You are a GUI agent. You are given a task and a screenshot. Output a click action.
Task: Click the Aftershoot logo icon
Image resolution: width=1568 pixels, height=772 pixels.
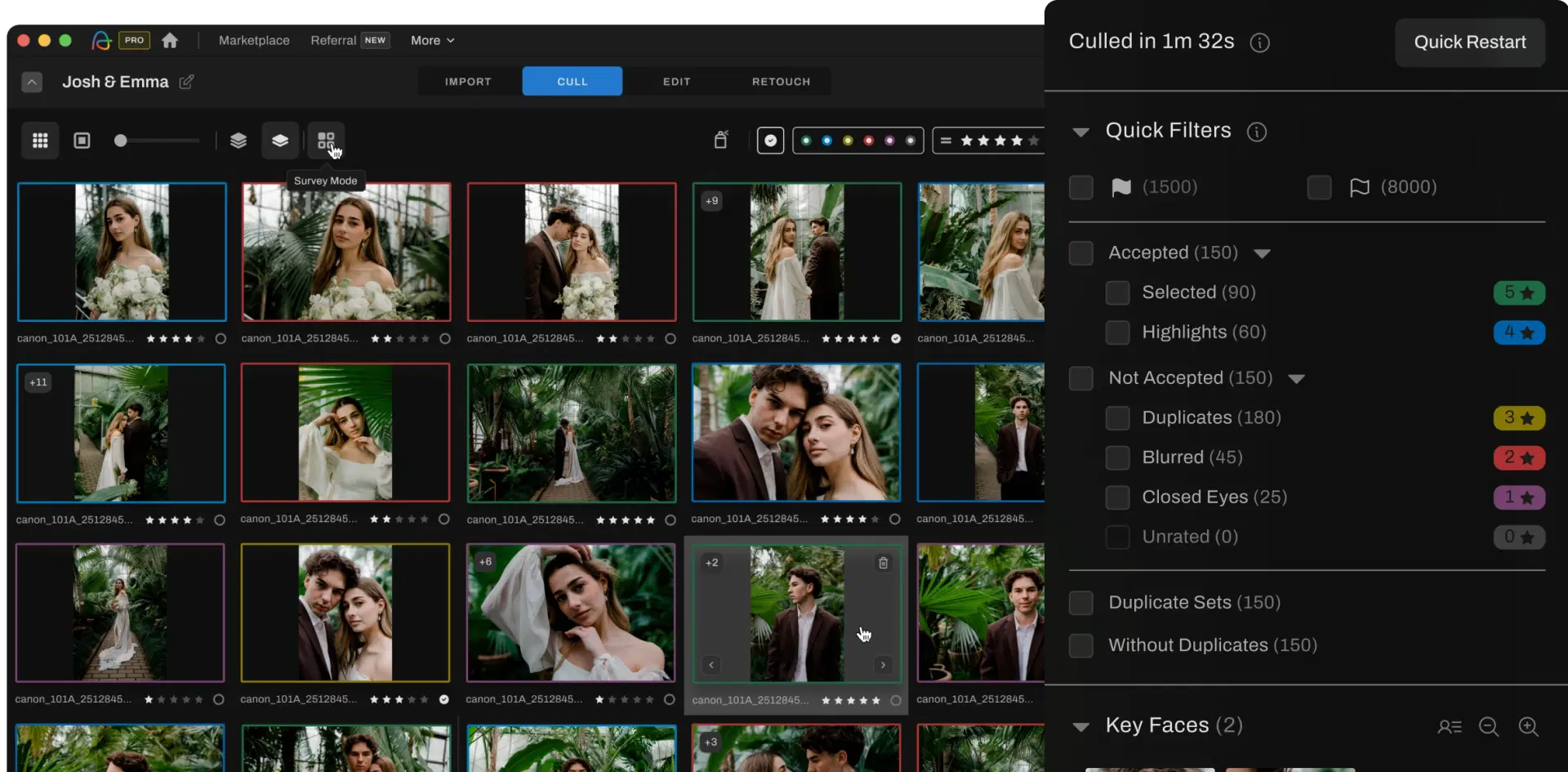101,40
